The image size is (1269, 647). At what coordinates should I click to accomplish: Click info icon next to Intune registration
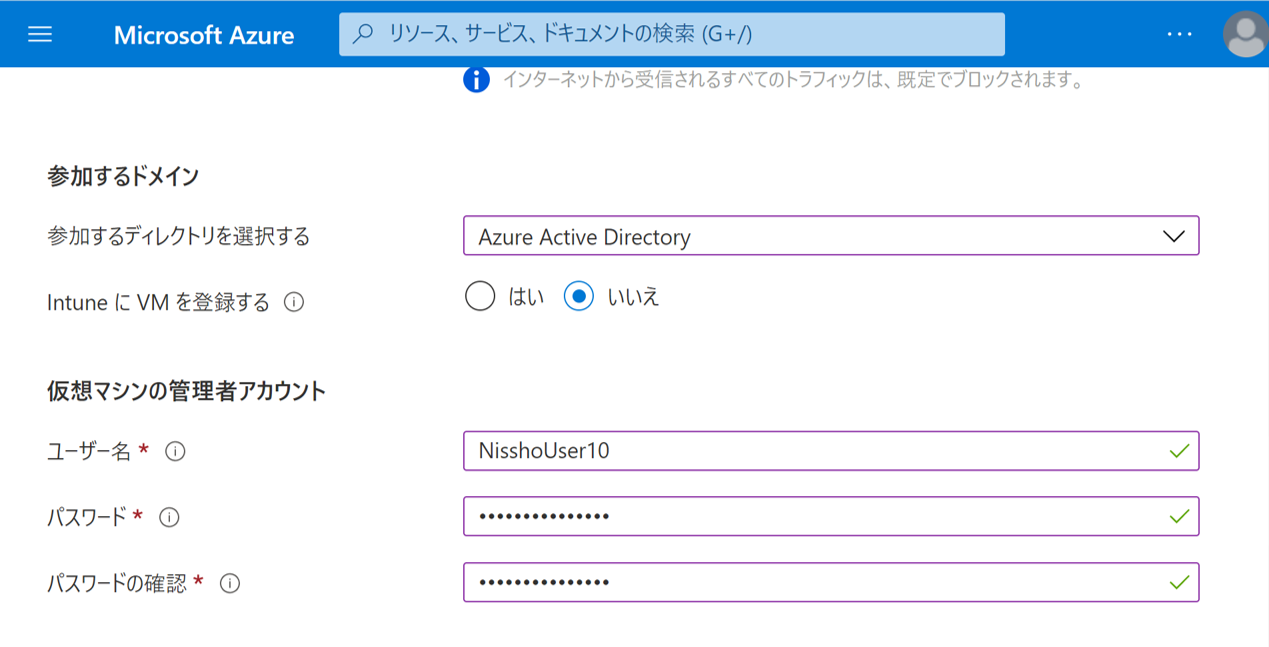[294, 302]
